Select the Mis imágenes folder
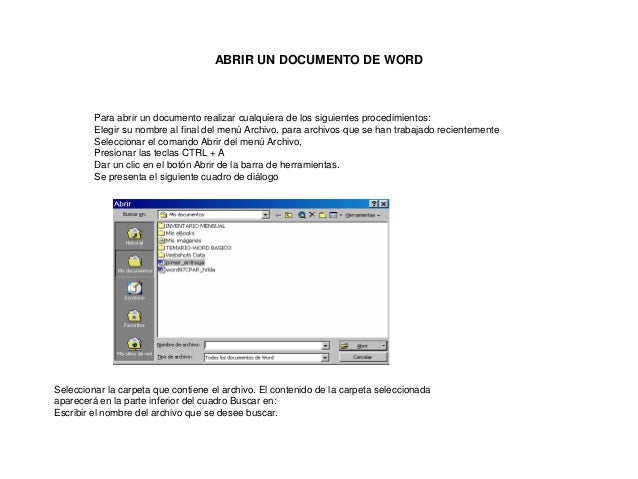Image resolution: width=638 pixels, height=479 pixels. 179,241
